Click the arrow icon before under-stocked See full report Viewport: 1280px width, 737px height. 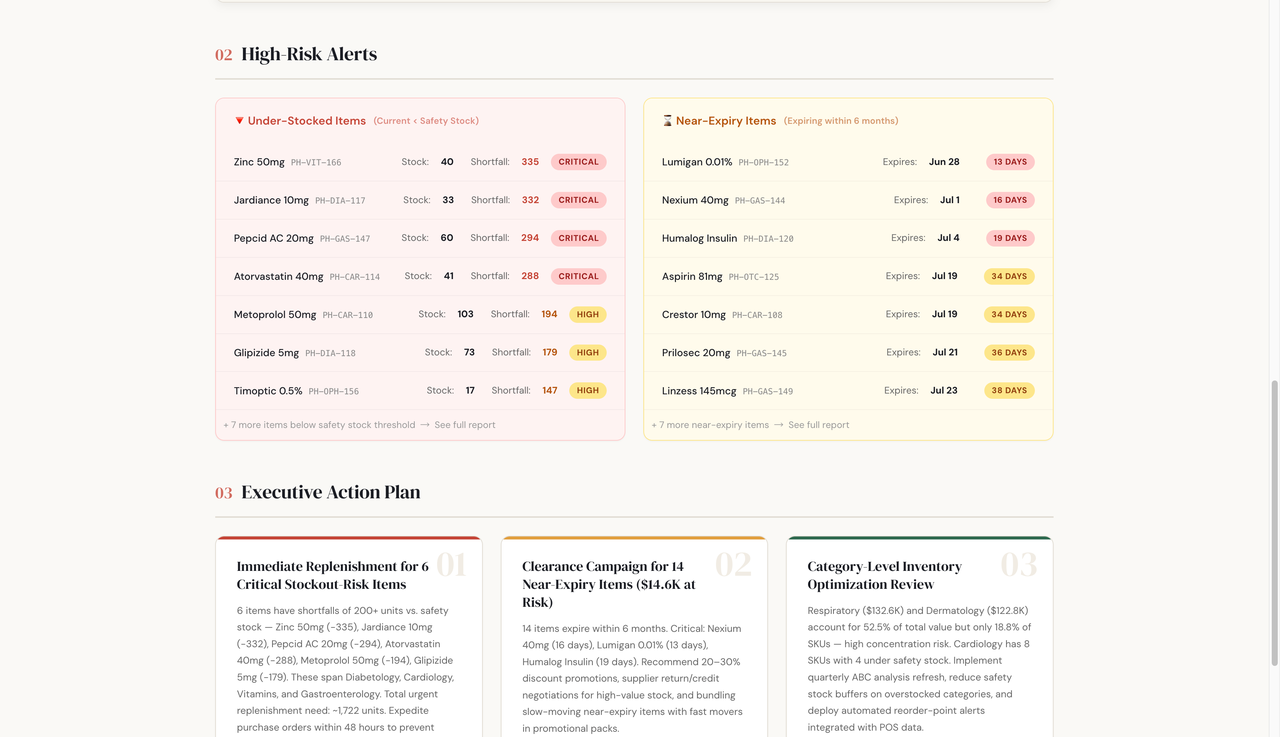(425, 425)
